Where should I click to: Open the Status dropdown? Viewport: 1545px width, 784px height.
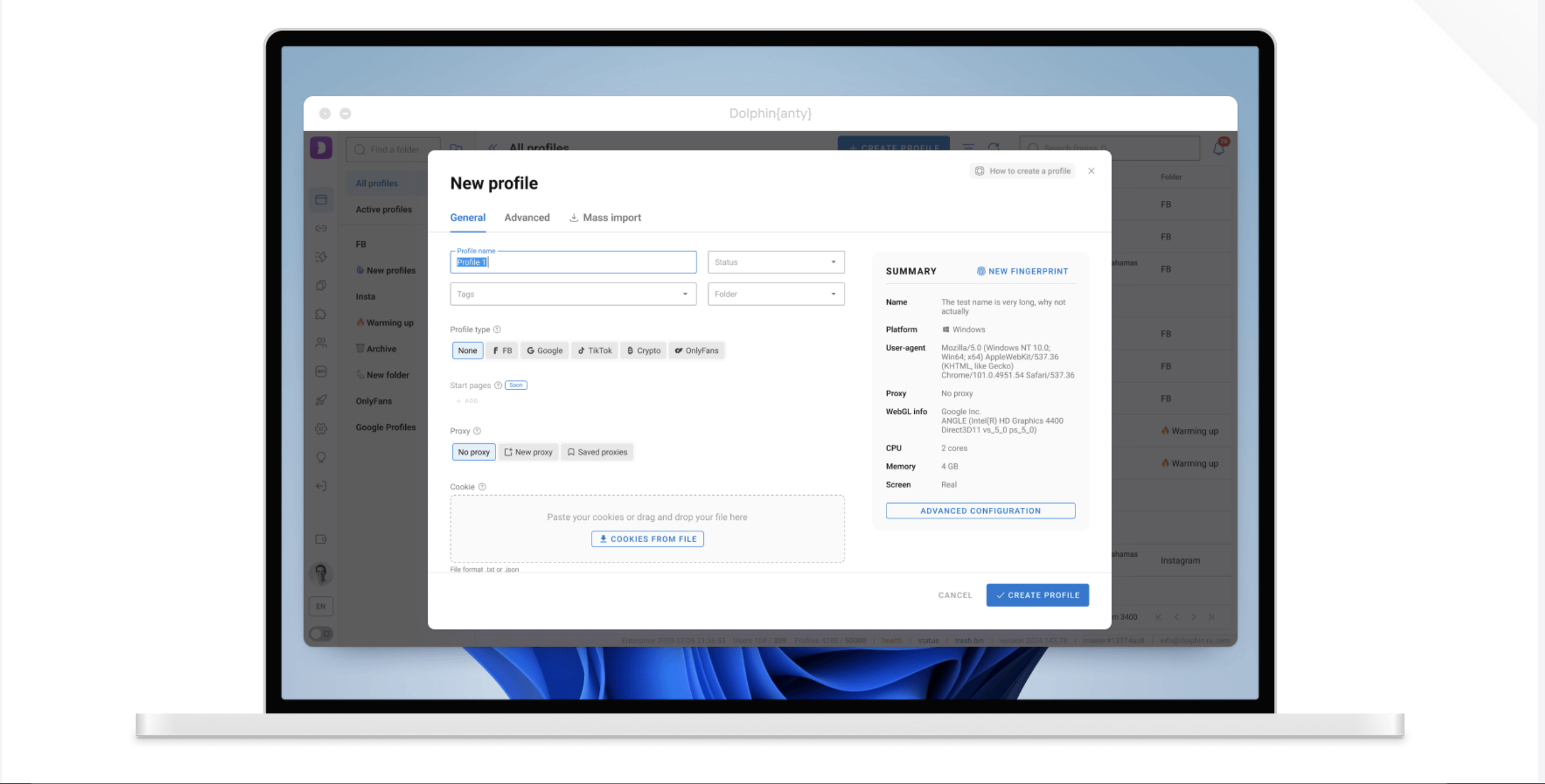775,262
